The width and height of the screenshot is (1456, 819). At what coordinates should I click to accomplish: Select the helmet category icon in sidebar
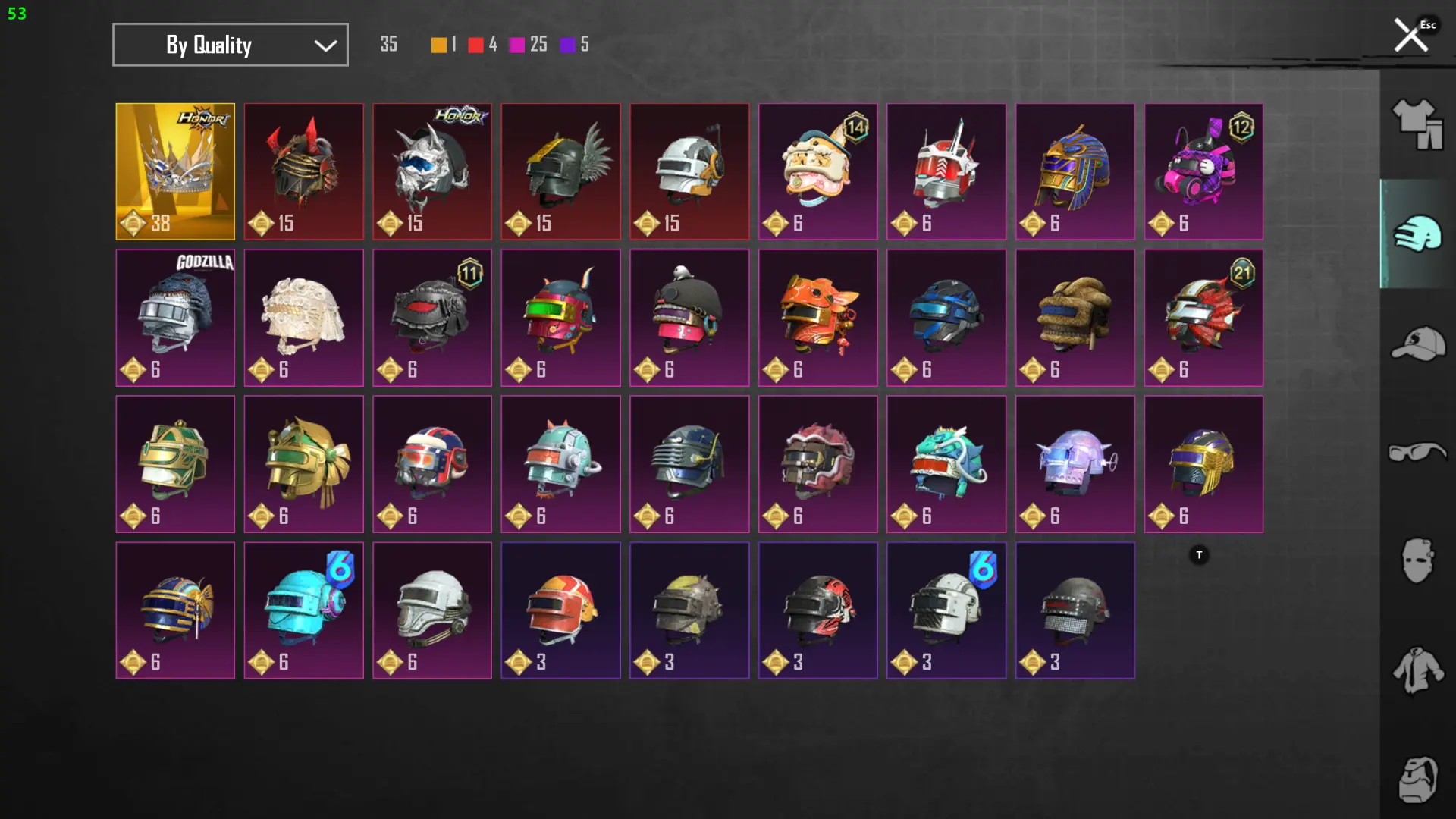coord(1417,234)
